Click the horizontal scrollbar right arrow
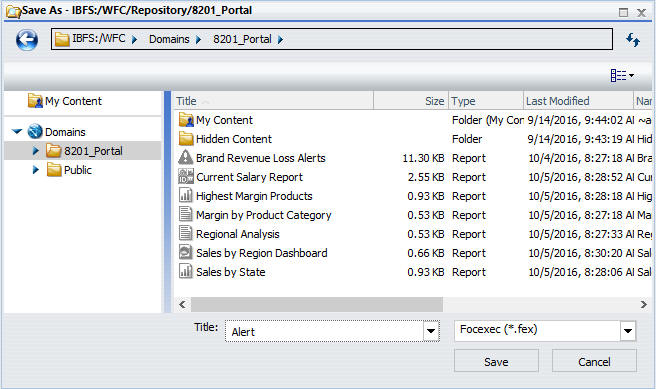 tap(643, 305)
